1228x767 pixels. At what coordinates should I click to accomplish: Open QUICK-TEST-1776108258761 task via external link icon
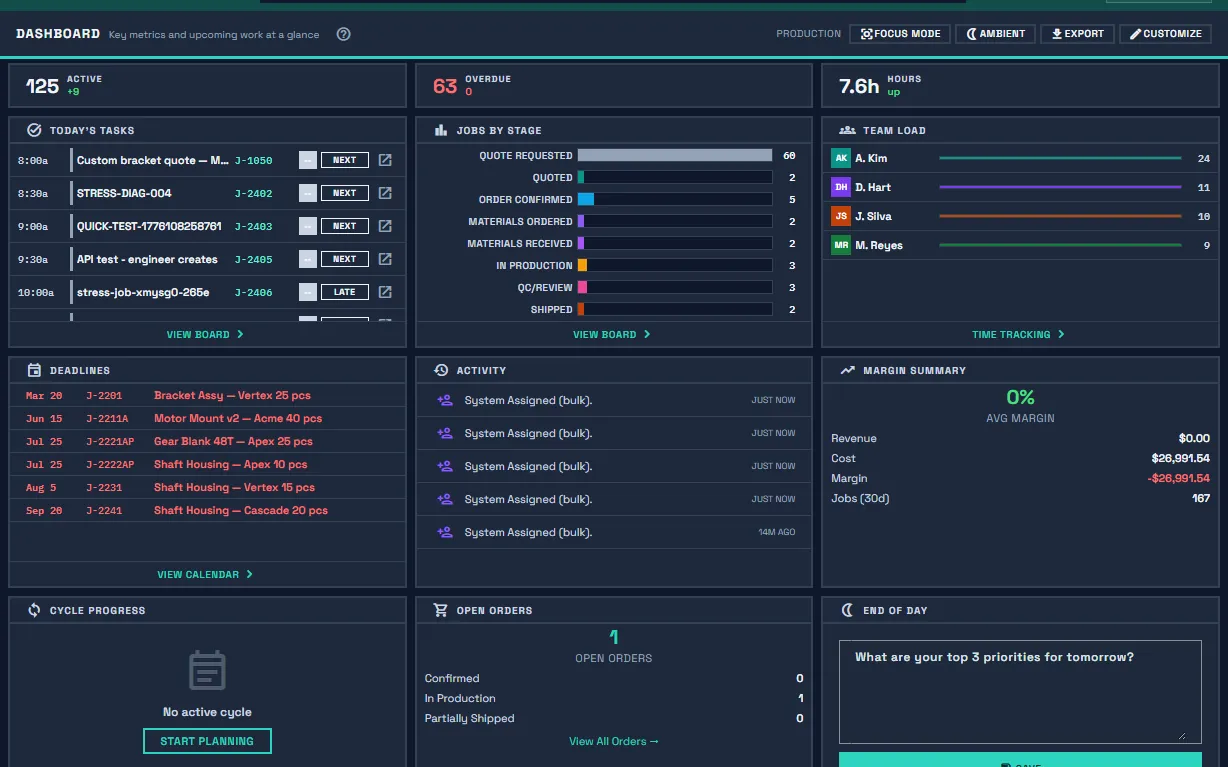(385, 226)
